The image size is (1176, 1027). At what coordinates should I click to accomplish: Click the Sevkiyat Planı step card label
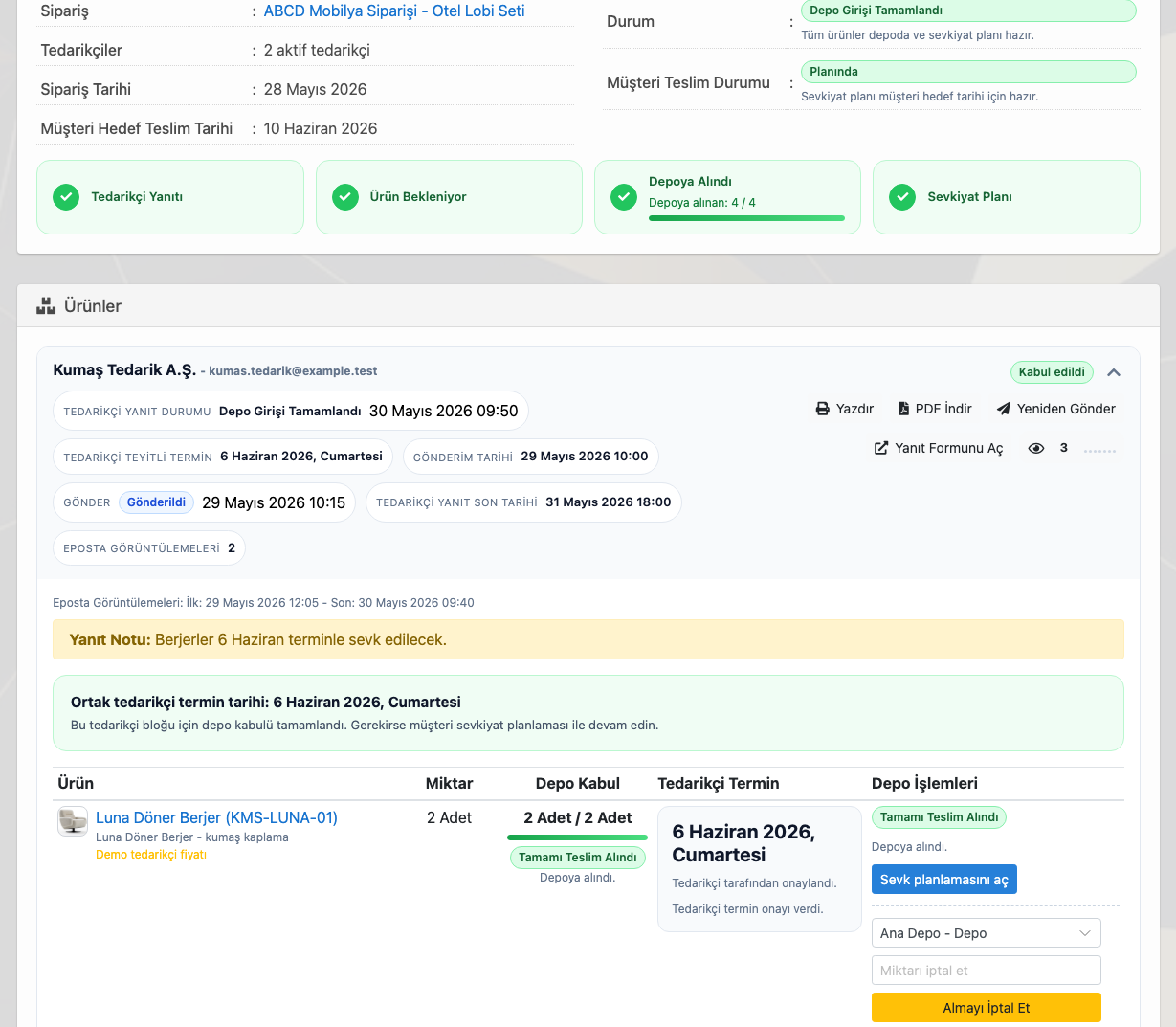[x=969, y=197]
